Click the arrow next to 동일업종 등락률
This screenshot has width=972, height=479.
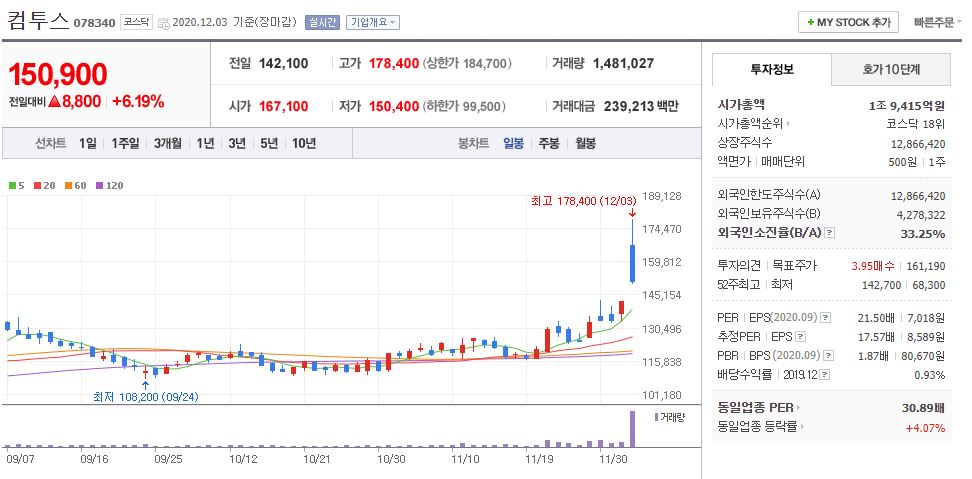[x=802, y=427]
